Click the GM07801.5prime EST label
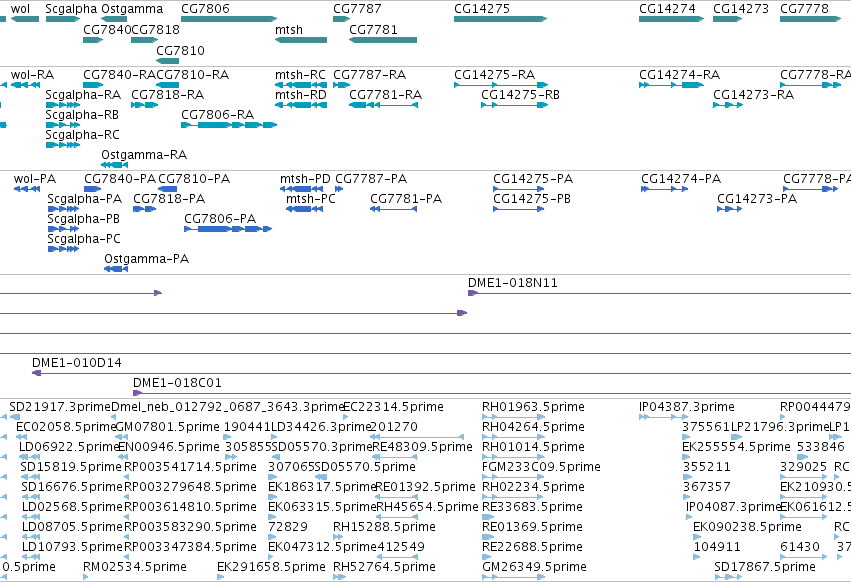The height and width of the screenshot is (582, 851). 168,427
